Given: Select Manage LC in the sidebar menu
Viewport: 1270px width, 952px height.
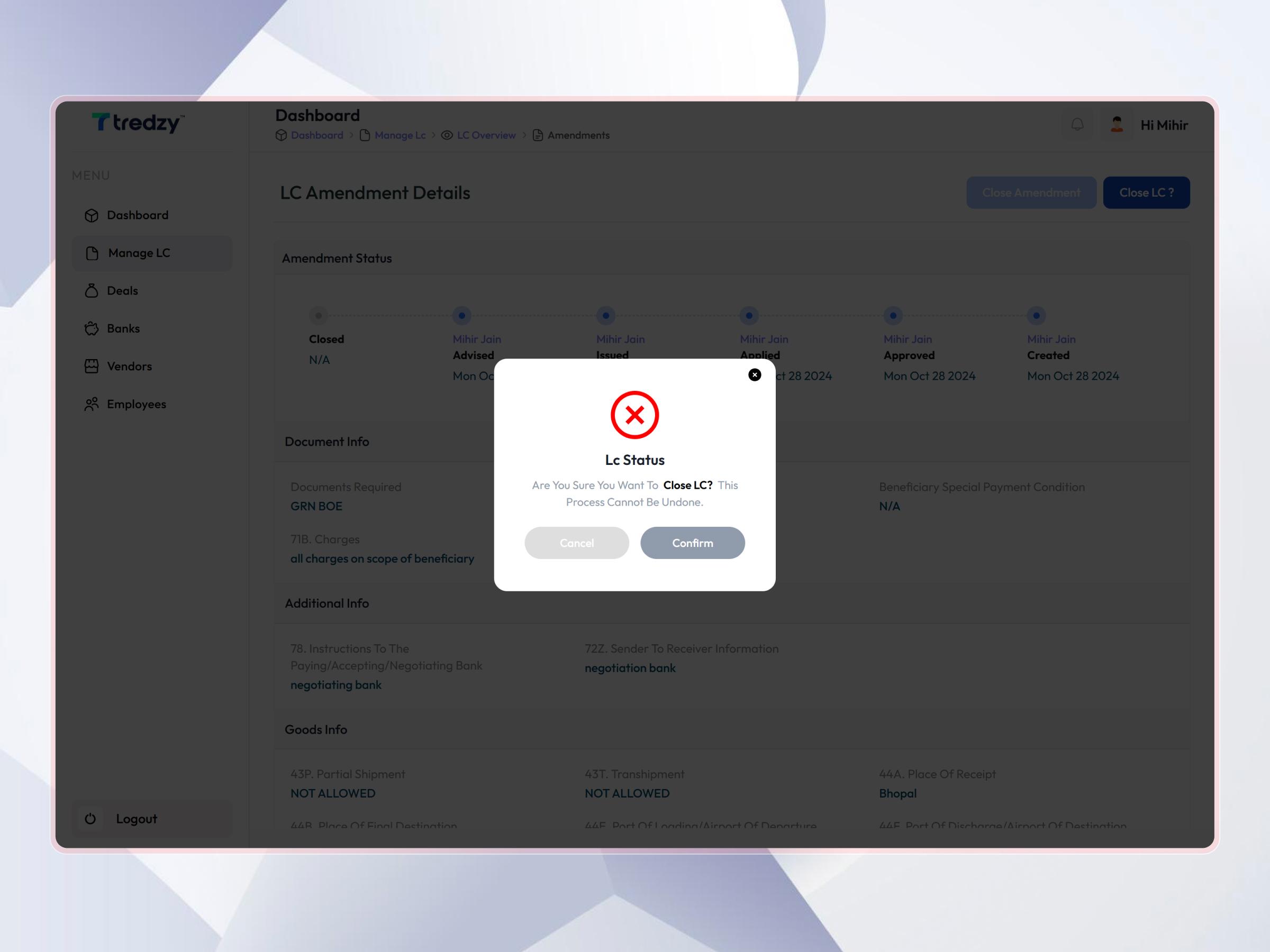Looking at the screenshot, I should coord(138,252).
